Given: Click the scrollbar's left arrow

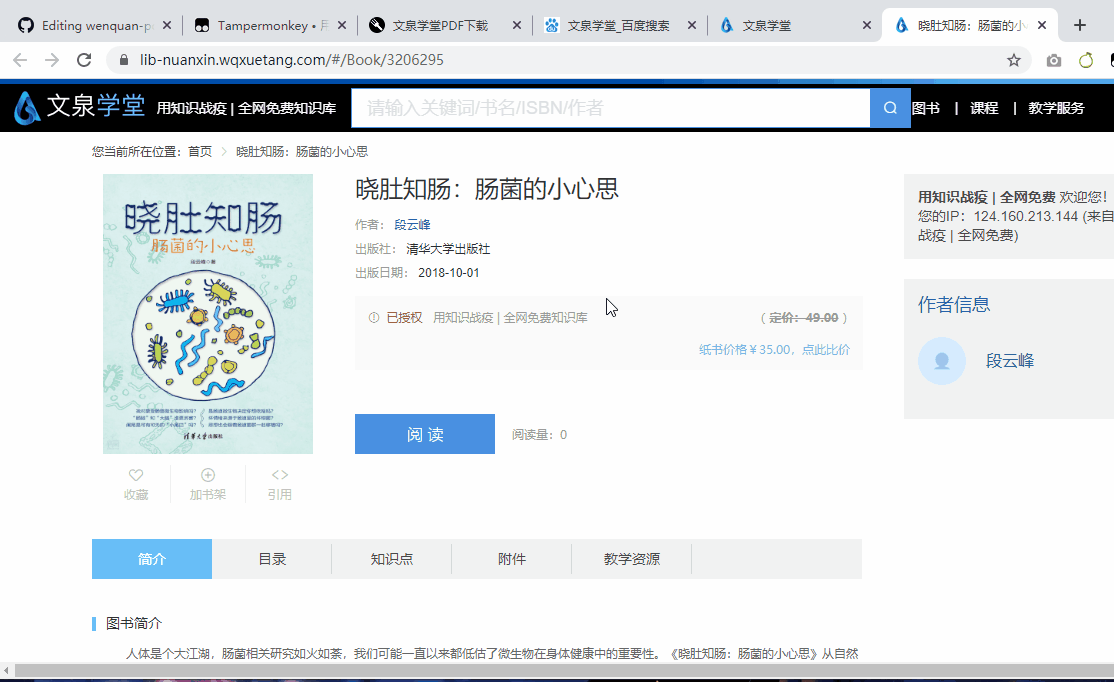Looking at the screenshot, I should (6, 671).
